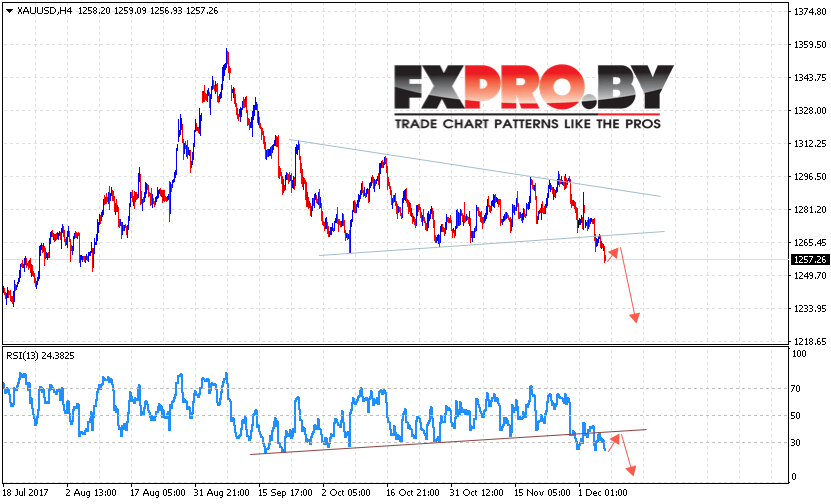Click the 1296.50 price axis value
Viewport: 831px width, 504px height.
click(810, 176)
